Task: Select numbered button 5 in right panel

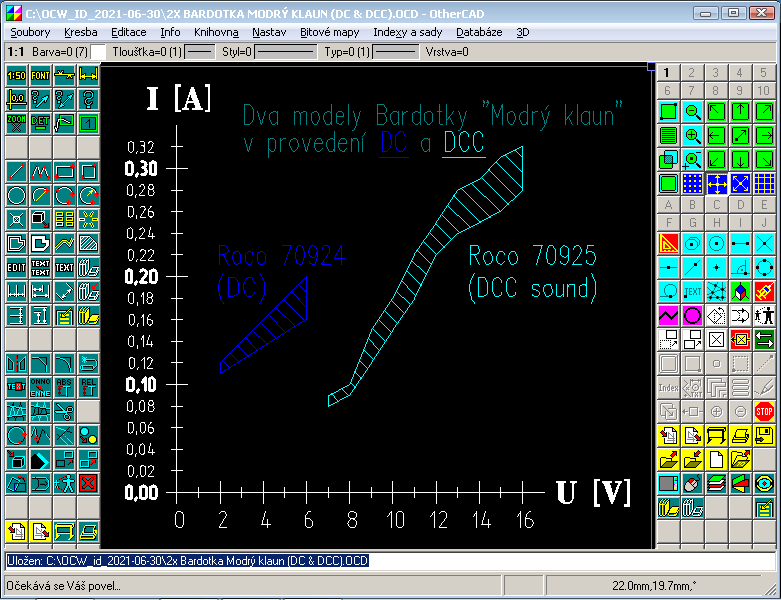Action: pyautogui.click(x=764, y=73)
